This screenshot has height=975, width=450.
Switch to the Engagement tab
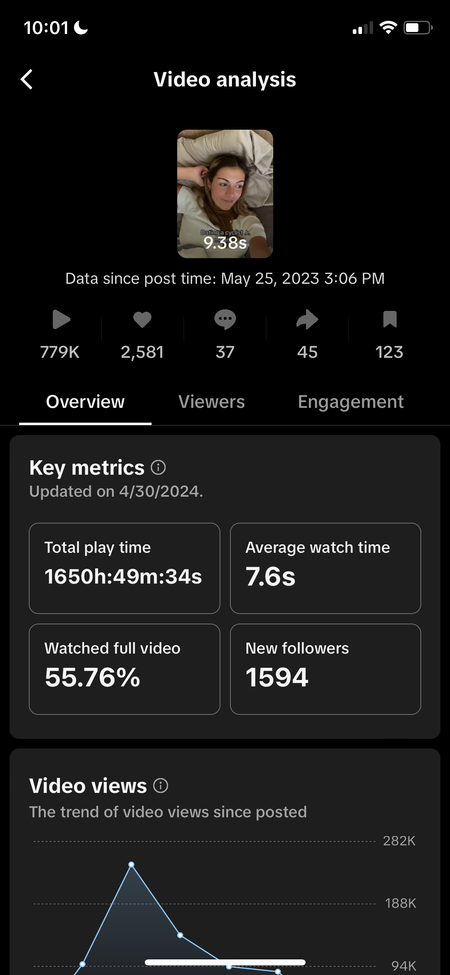(351, 402)
